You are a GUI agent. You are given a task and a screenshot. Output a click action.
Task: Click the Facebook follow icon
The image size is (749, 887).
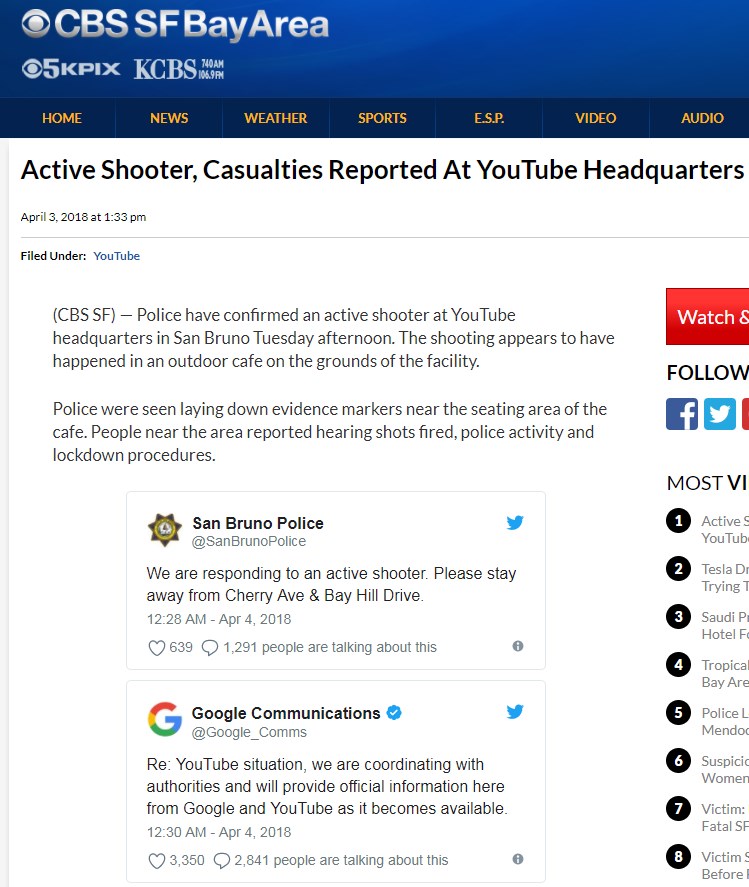coord(682,414)
